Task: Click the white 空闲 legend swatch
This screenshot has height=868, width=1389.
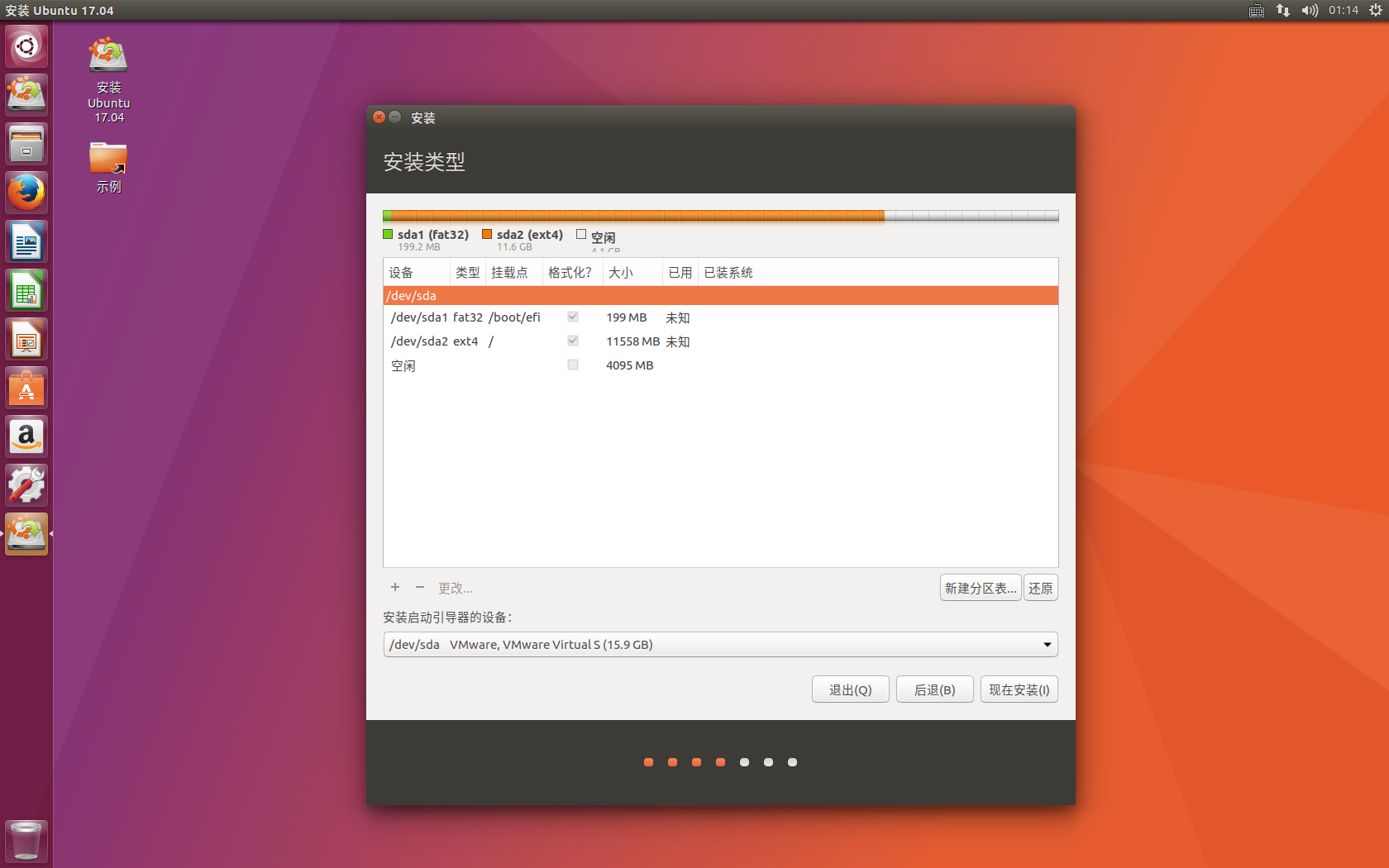Action: [581, 234]
